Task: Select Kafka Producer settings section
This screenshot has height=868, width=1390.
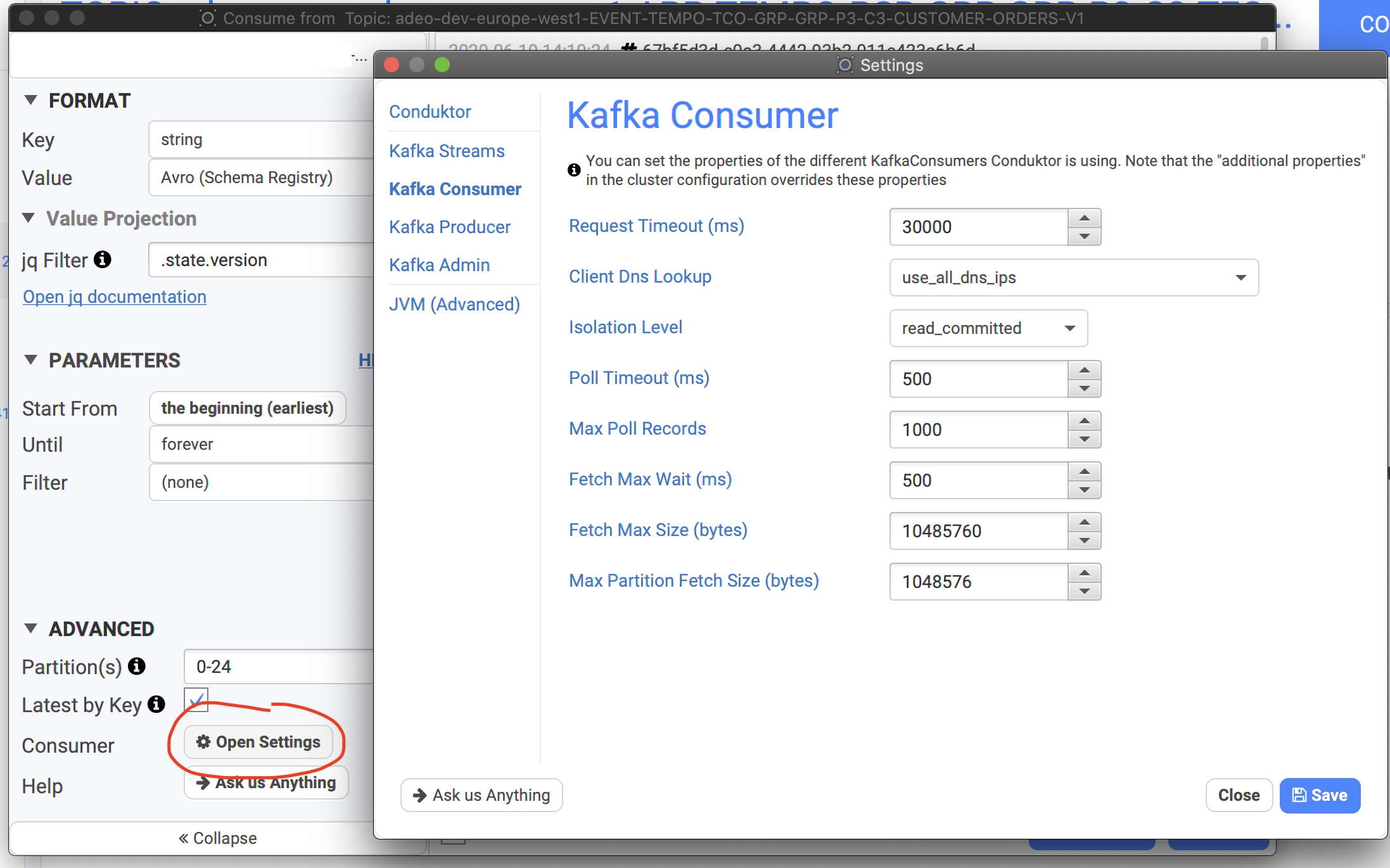Action: pyautogui.click(x=450, y=227)
